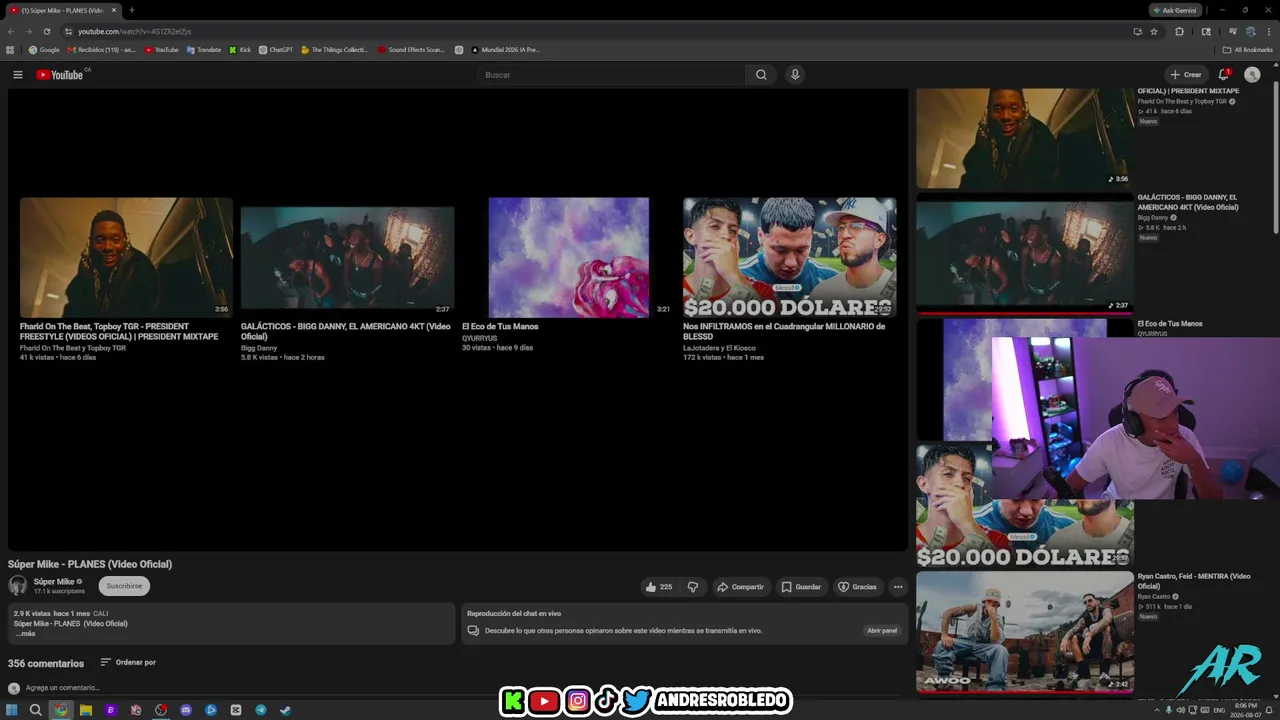This screenshot has width=1280, height=720.
Task: Reload the page in Chrome
Action: click(46, 31)
